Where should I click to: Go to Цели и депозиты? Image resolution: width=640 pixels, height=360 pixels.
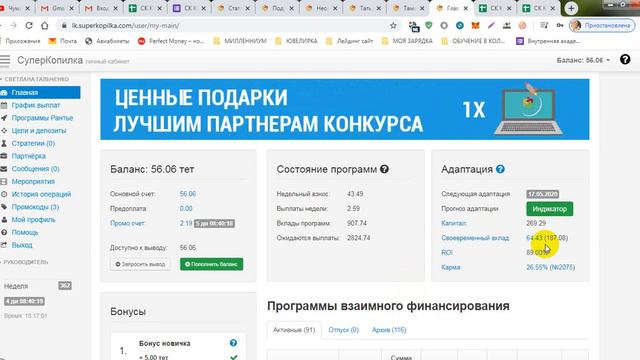point(39,131)
